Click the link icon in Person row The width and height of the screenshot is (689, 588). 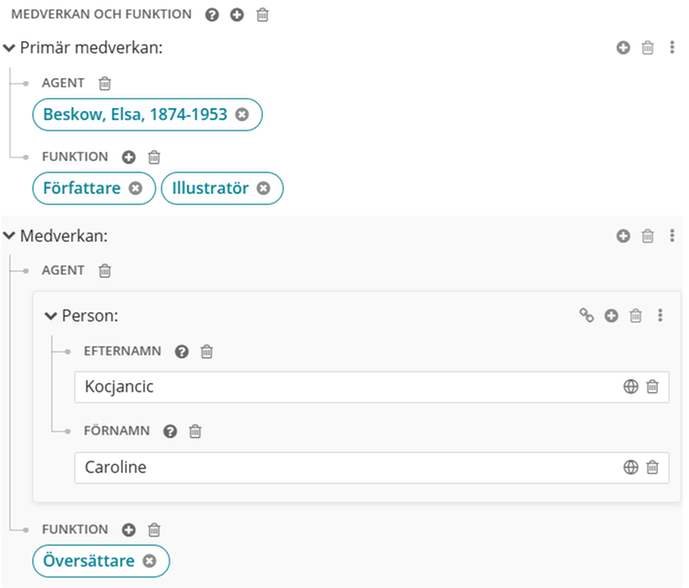coord(587,316)
